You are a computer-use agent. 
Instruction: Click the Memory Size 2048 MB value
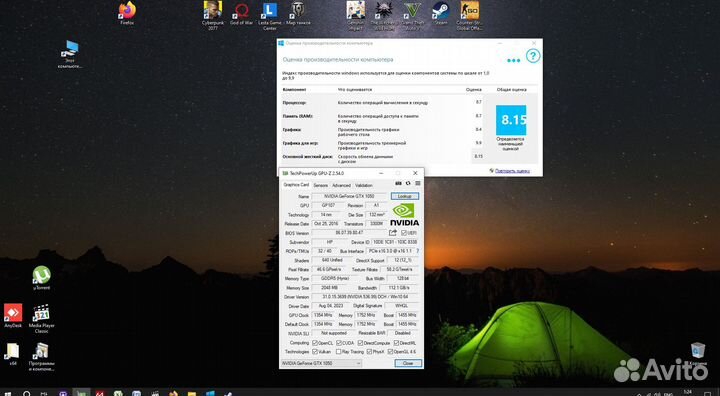pos(328,288)
